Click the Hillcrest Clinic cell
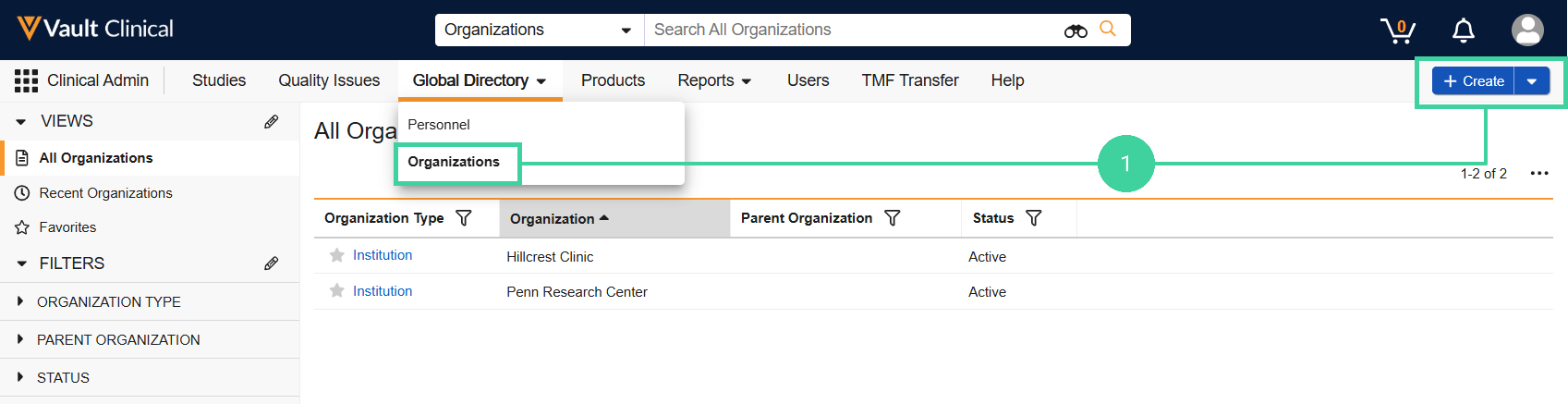1568x404 pixels. point(550,257)
